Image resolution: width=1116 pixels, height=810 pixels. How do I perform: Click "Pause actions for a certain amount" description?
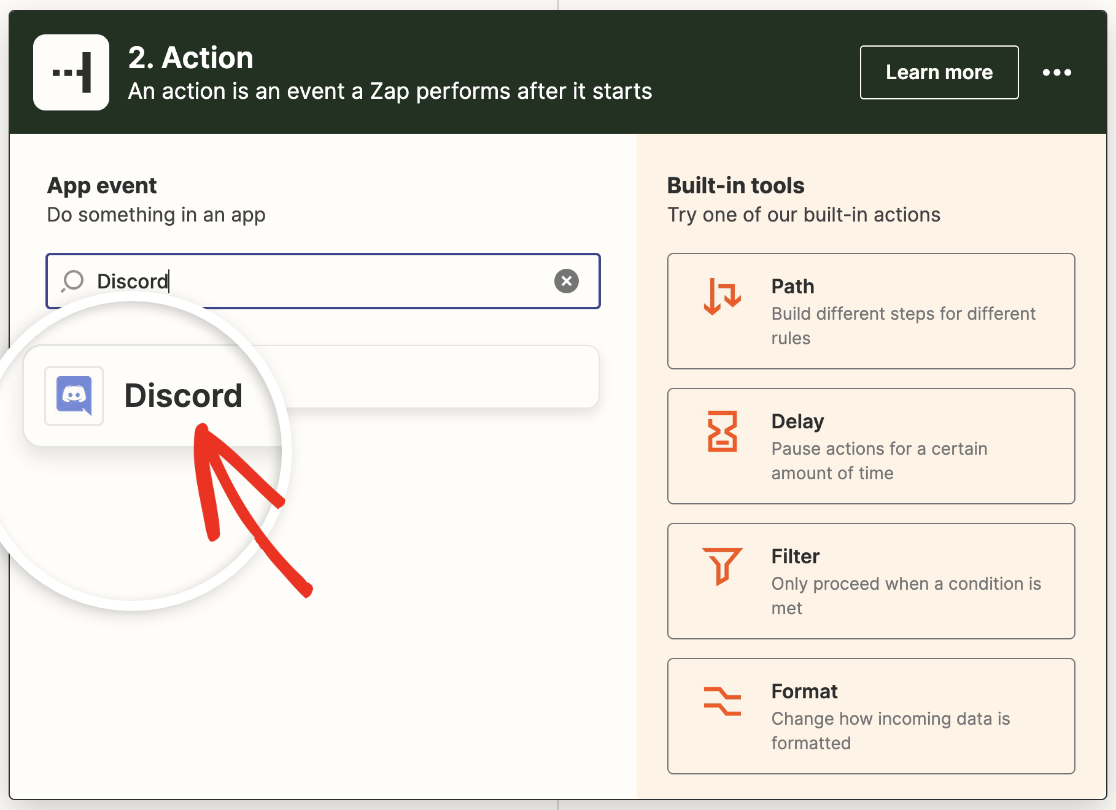click(x=879, y=461)
